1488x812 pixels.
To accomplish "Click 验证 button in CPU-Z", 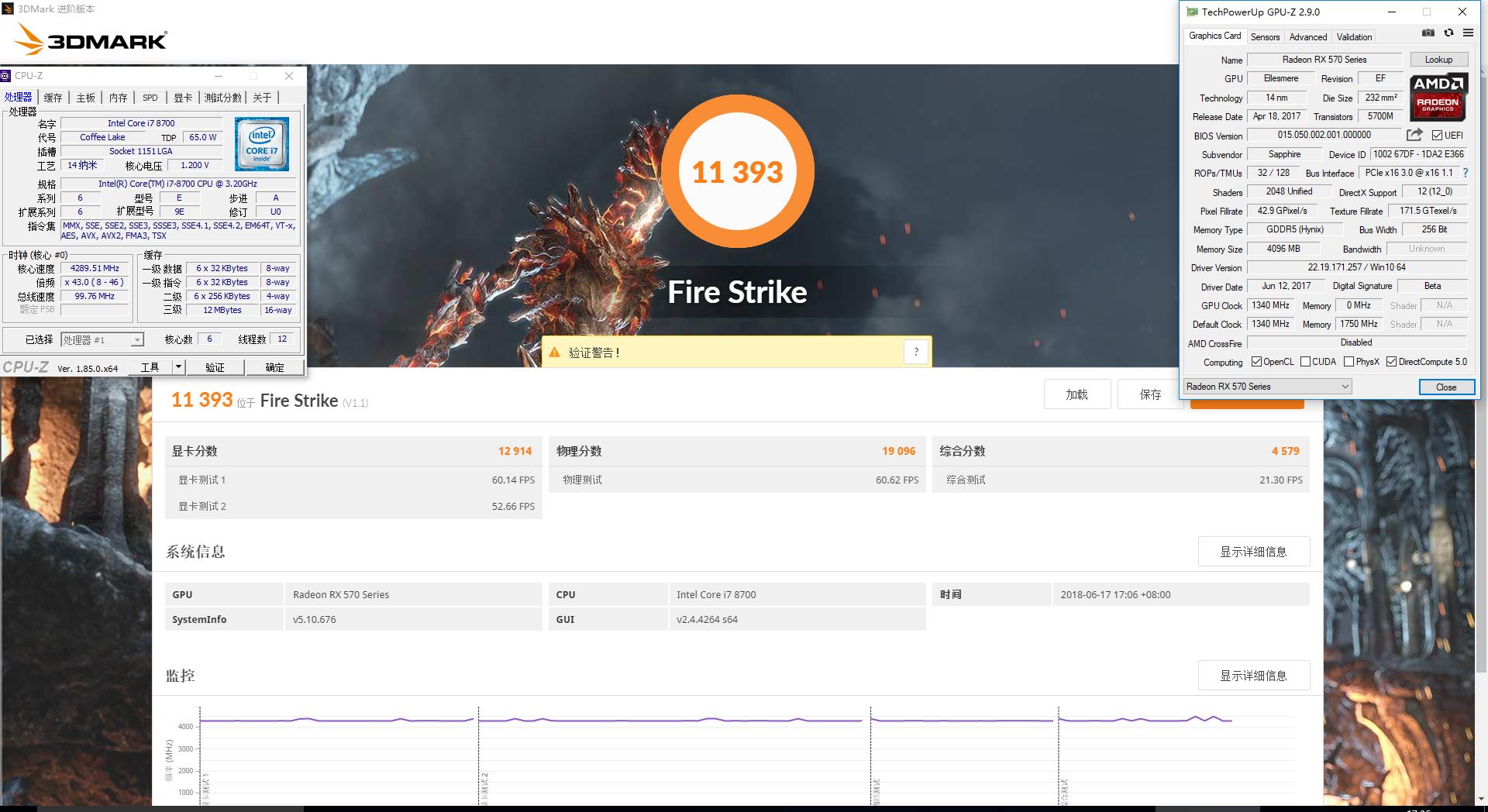I will 215,366.
